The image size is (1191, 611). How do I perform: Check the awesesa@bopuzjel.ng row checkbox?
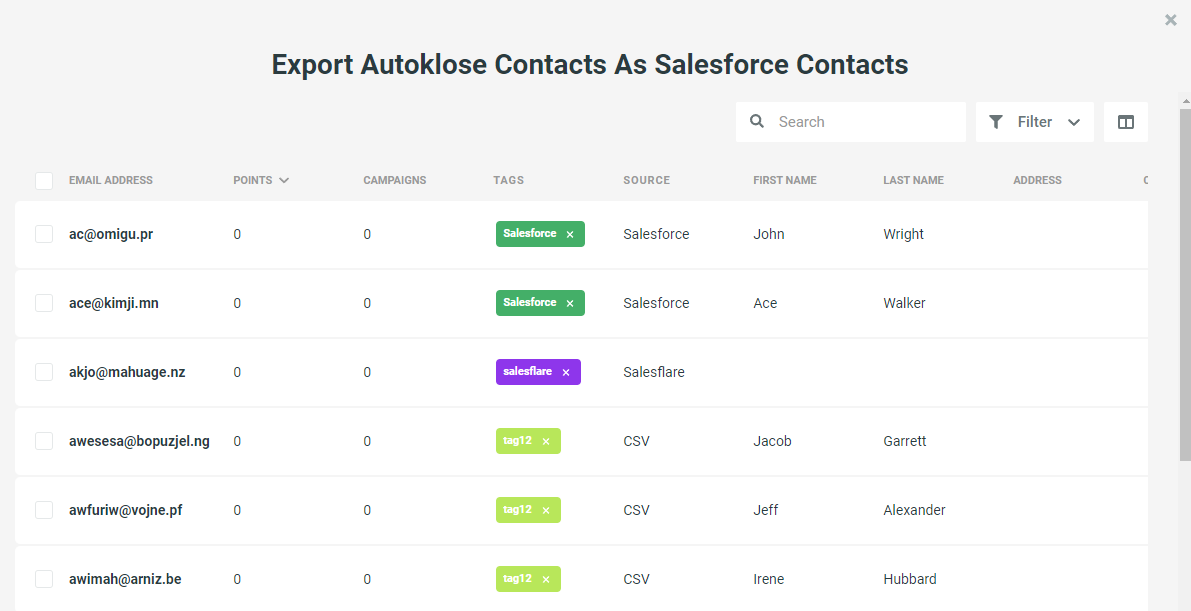coord(44,441)
